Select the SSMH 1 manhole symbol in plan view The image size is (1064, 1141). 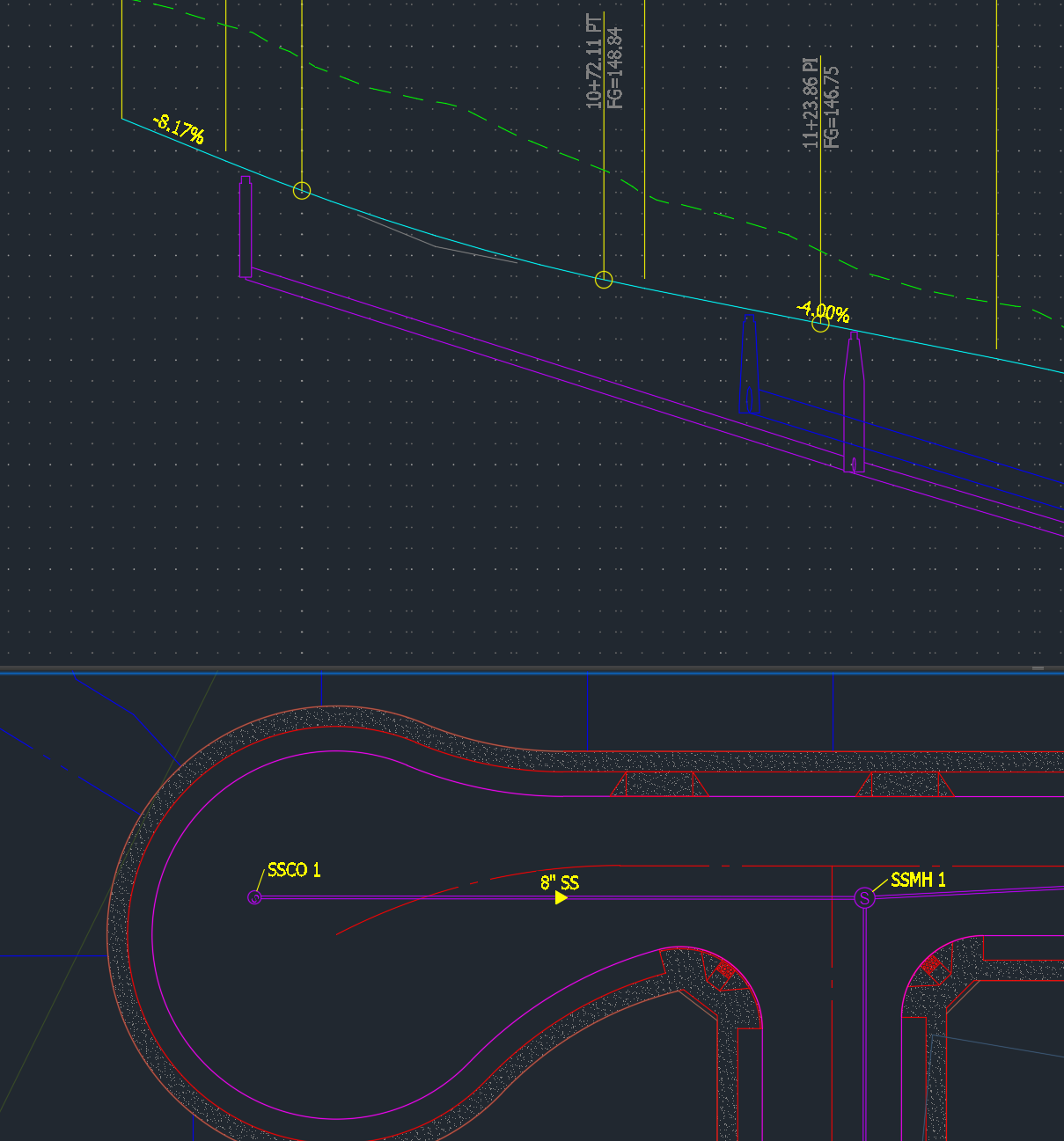click(863, 898)
